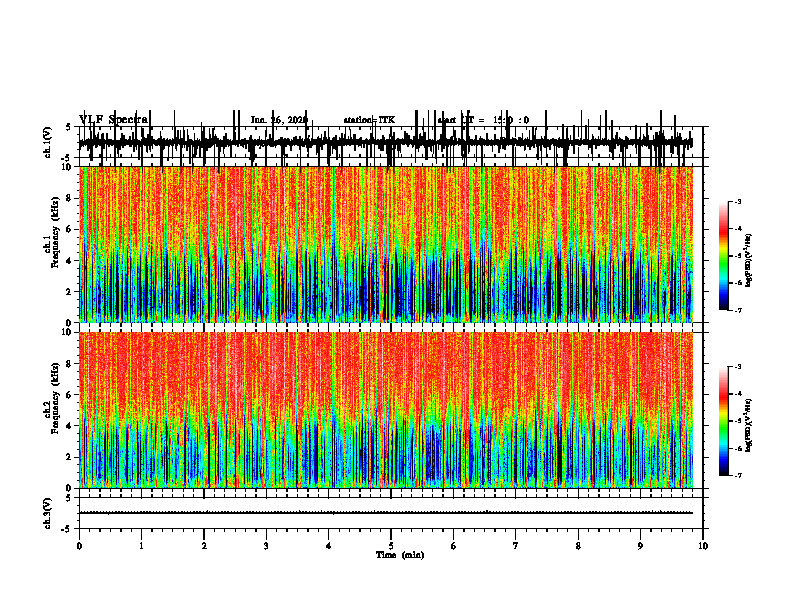Screen dimensions: 792x612
Task: Click the '8' minute tick on the time axis
Action: tap(578, 546)
